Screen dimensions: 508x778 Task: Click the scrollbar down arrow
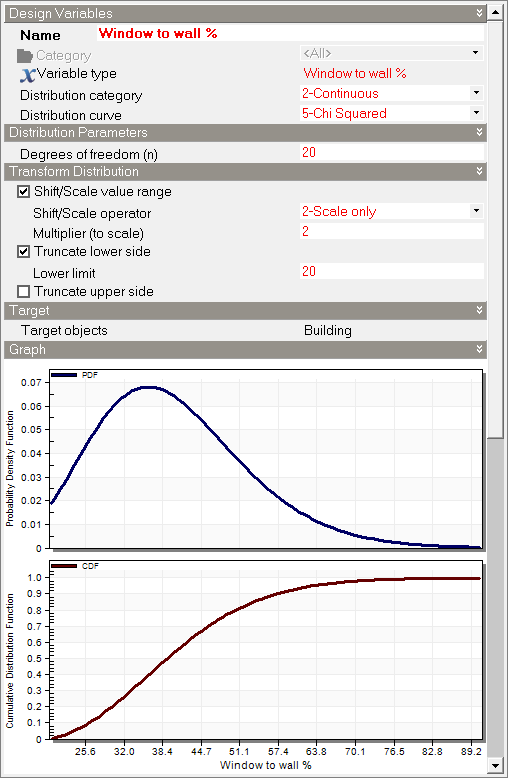coord(495,766)
